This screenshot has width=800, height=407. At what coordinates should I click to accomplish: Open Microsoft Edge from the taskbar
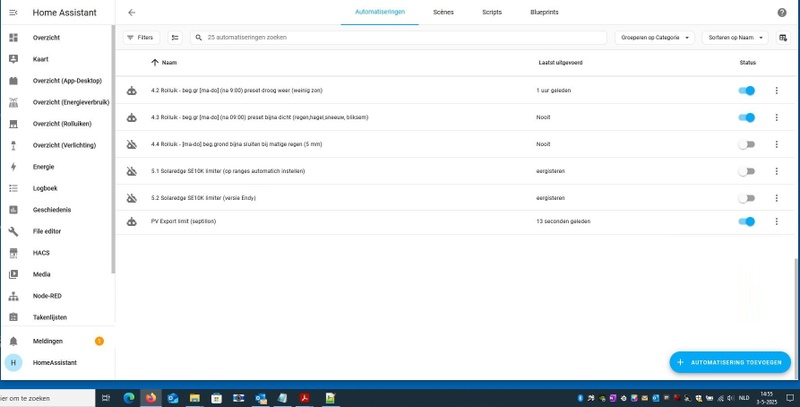click(129, 398)
